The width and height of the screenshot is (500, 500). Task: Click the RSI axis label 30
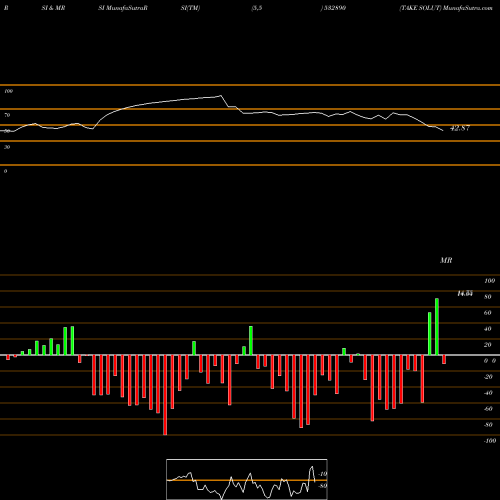point(7,147)
